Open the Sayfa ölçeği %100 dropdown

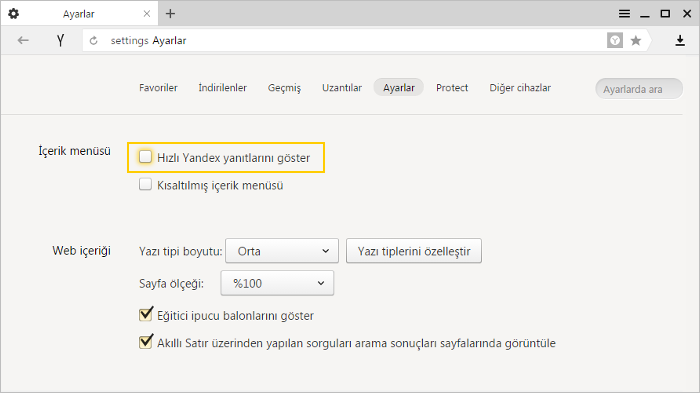[277, 283]
